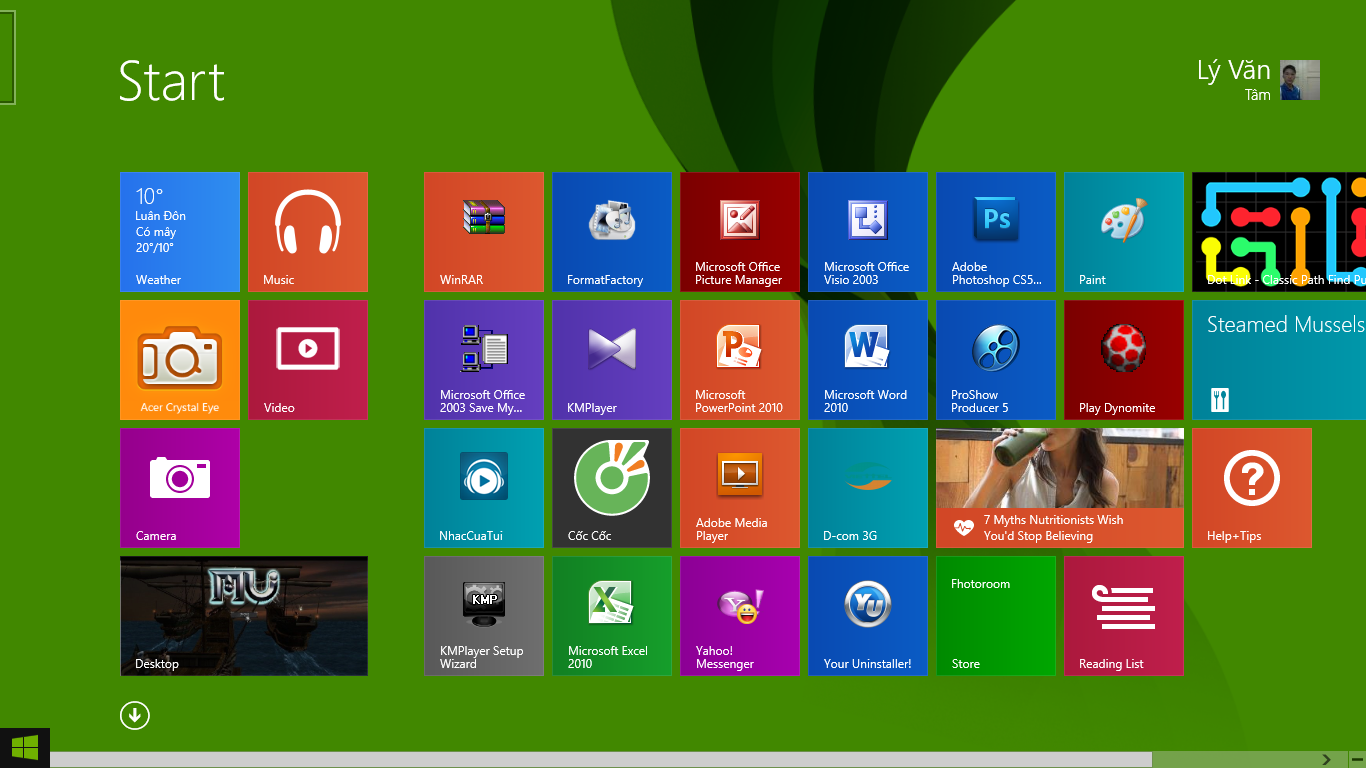1366x768 pixels.
Task: Open the Lý Văn Tâm user account menu
Action: coord(1258,80)
